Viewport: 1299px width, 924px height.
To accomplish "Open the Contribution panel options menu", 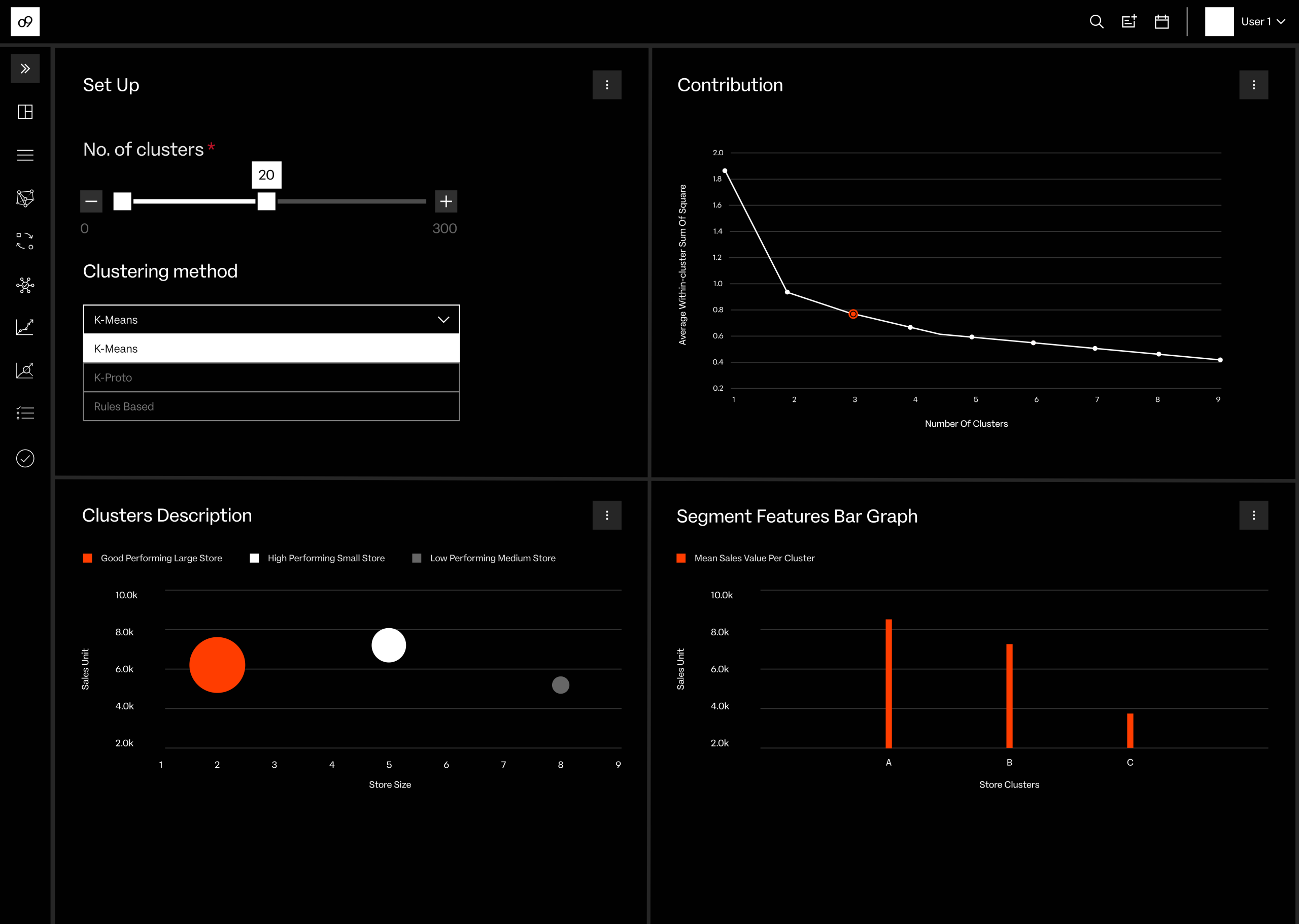I will (x=1255, y=84).
